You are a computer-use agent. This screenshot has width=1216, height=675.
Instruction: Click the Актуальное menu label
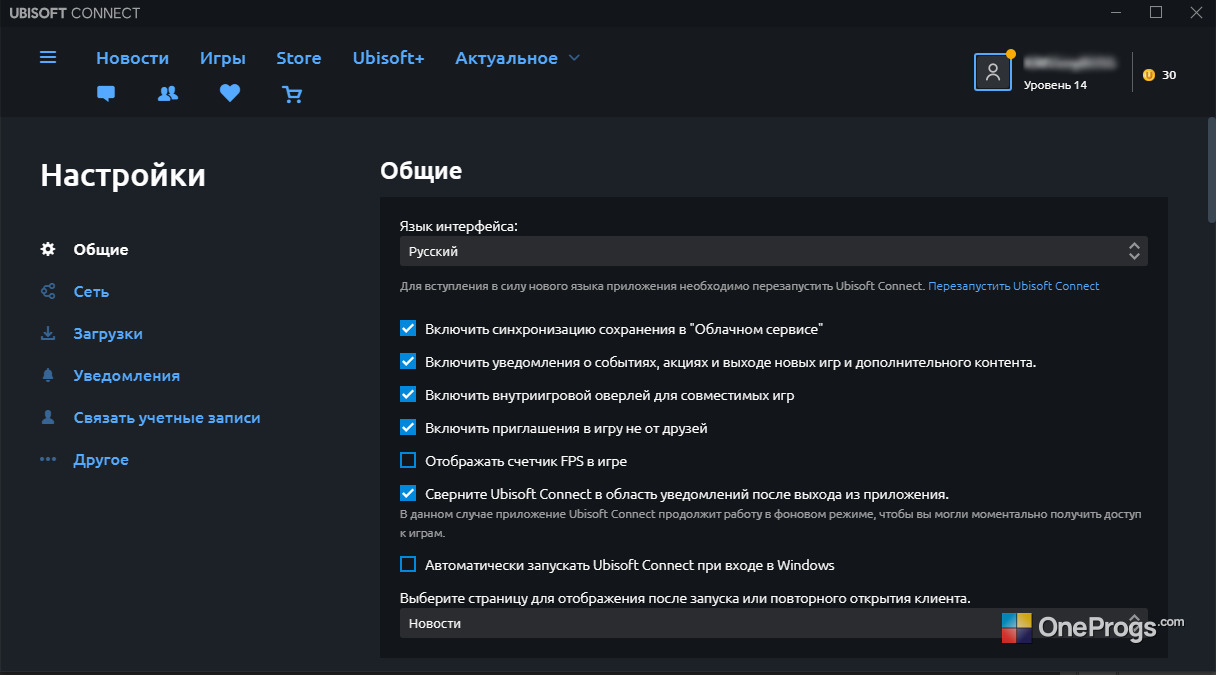[x=506, y=58]
